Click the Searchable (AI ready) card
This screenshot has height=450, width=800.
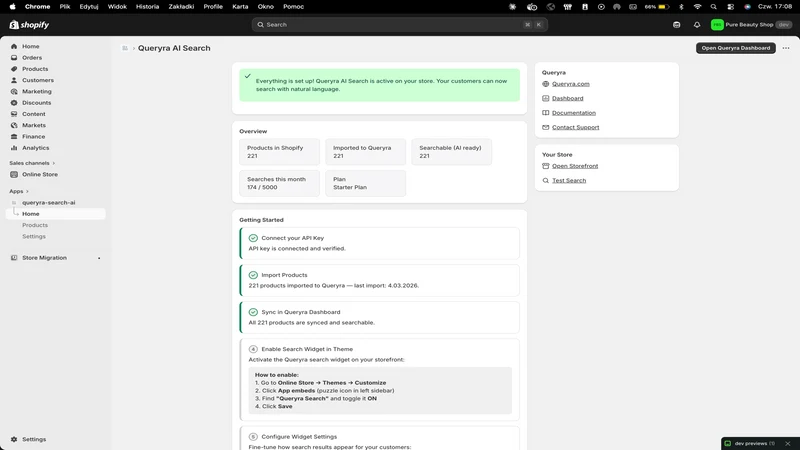pyautogui.click(x=452, y=152)
